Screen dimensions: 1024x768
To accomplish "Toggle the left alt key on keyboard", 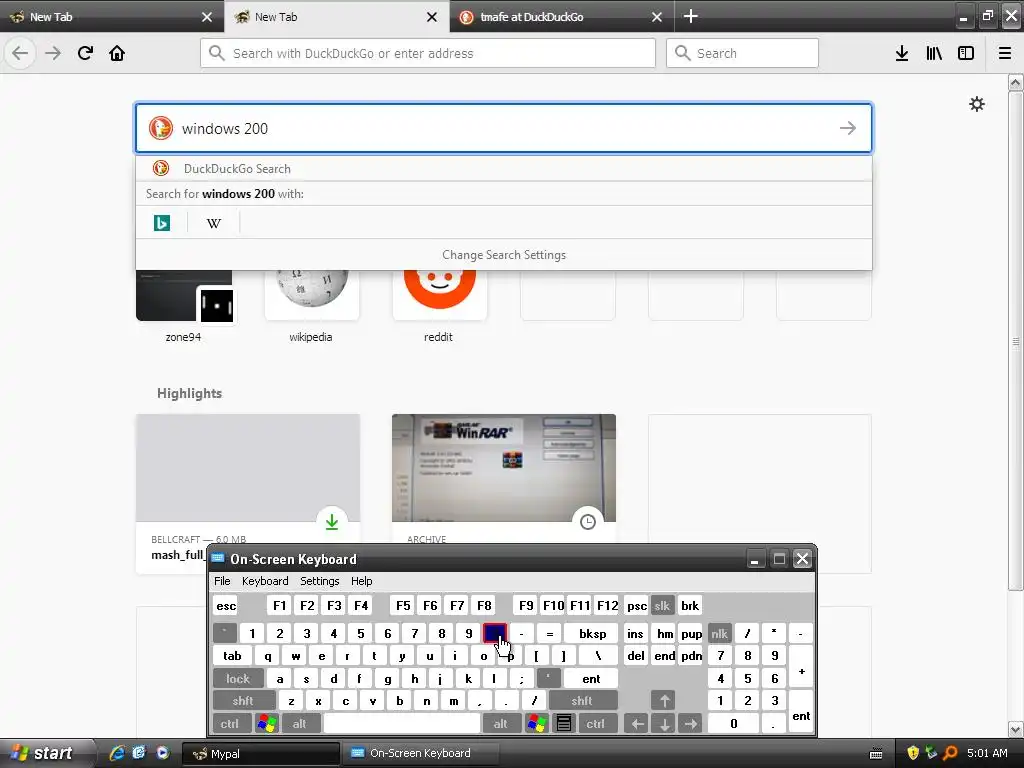I will pos(300,724).
